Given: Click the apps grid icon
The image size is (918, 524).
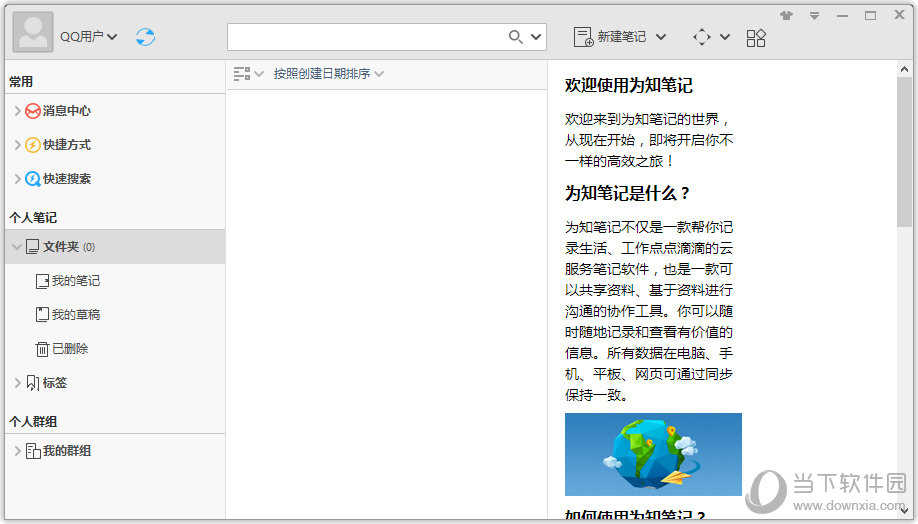Looking at the screenshot, I should pyautogui.click(x=756, y=38).
